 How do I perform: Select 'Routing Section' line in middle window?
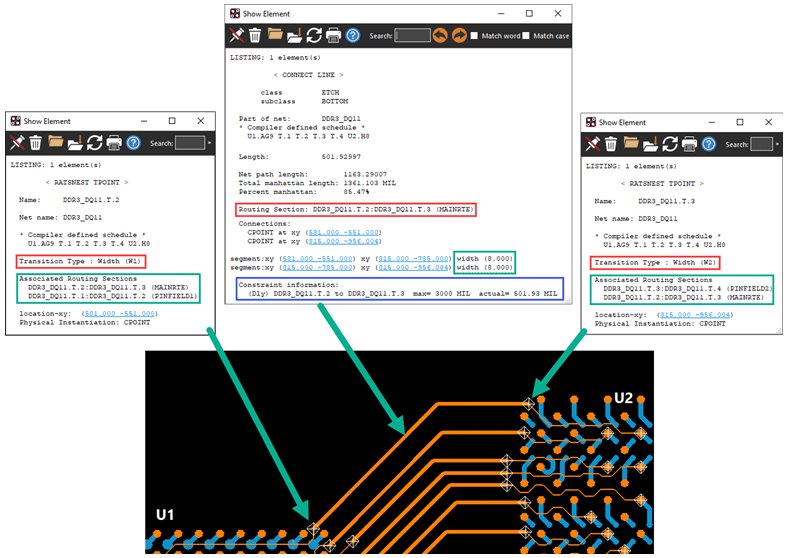356,210
